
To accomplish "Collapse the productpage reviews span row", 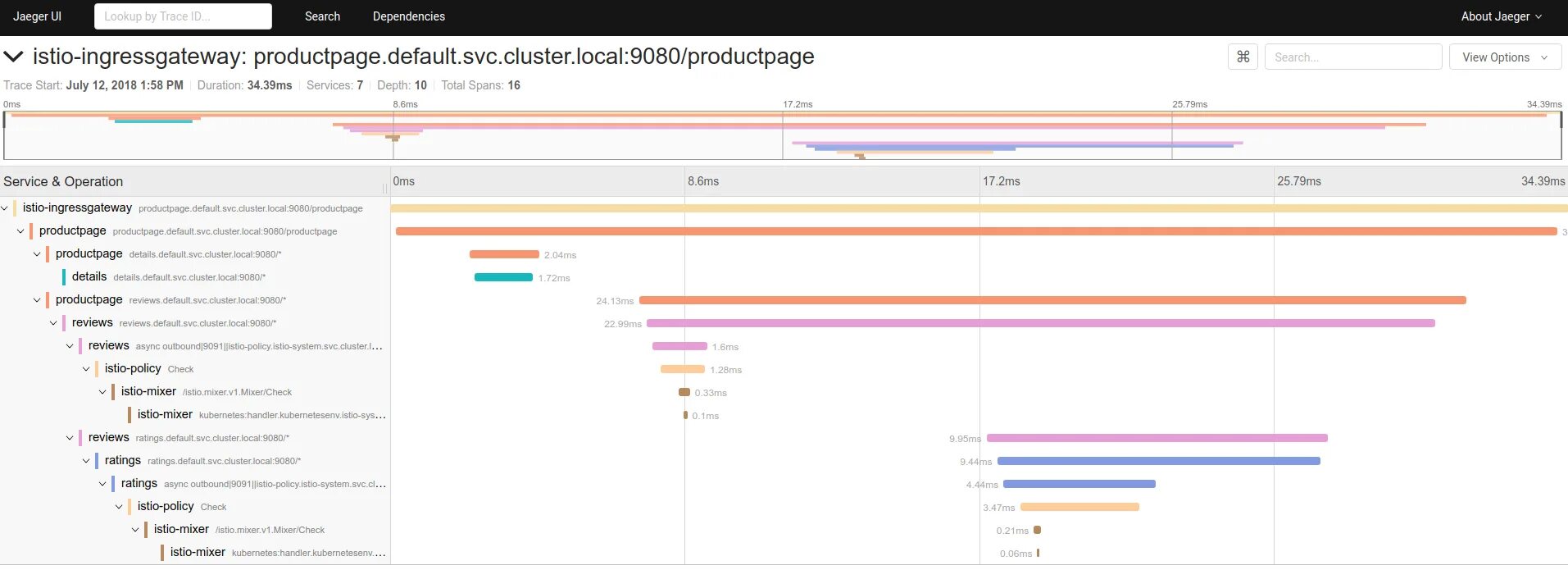I will click(x=37, y=300).
